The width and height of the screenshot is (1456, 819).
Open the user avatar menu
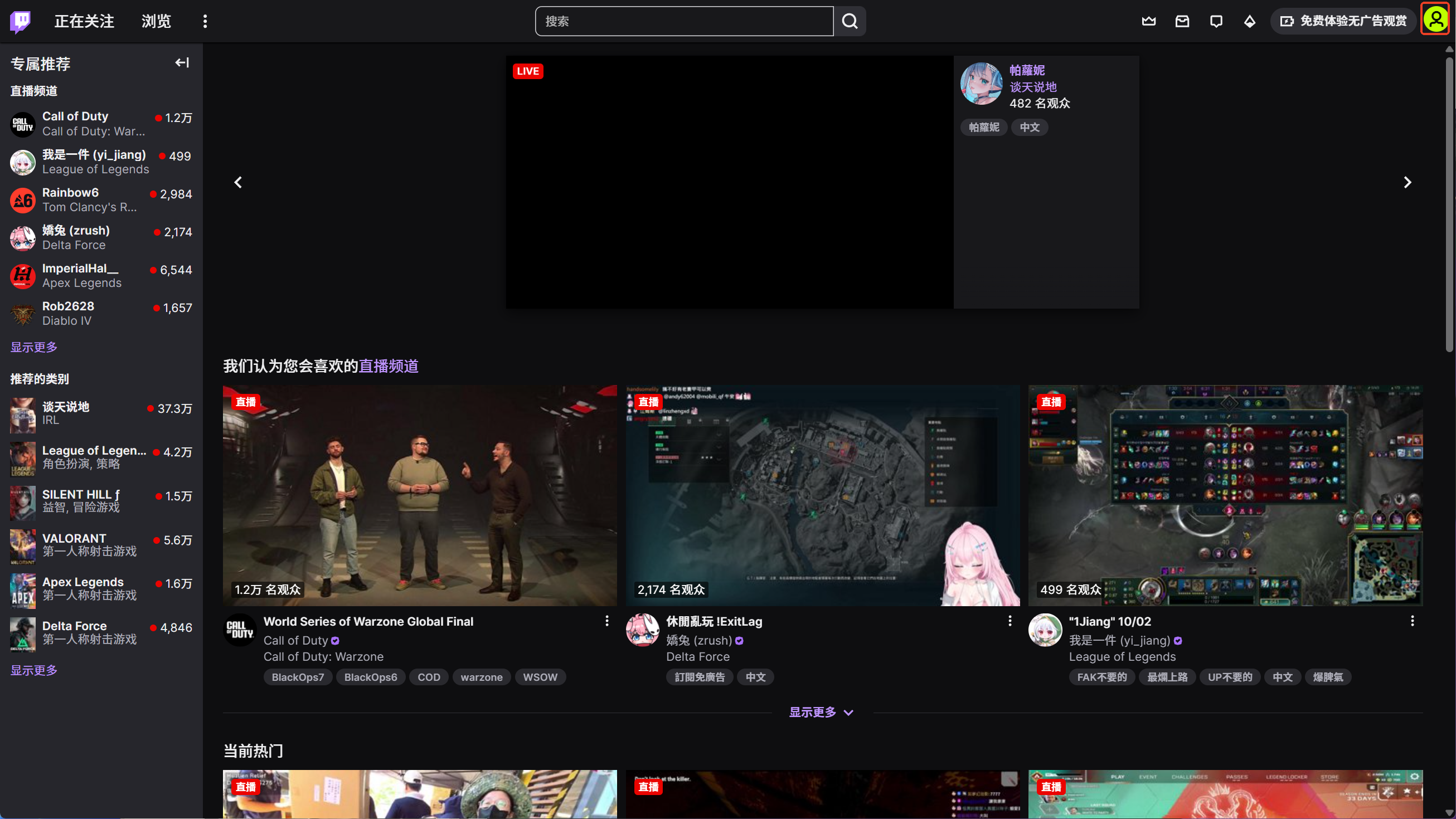click(1435, 20)
